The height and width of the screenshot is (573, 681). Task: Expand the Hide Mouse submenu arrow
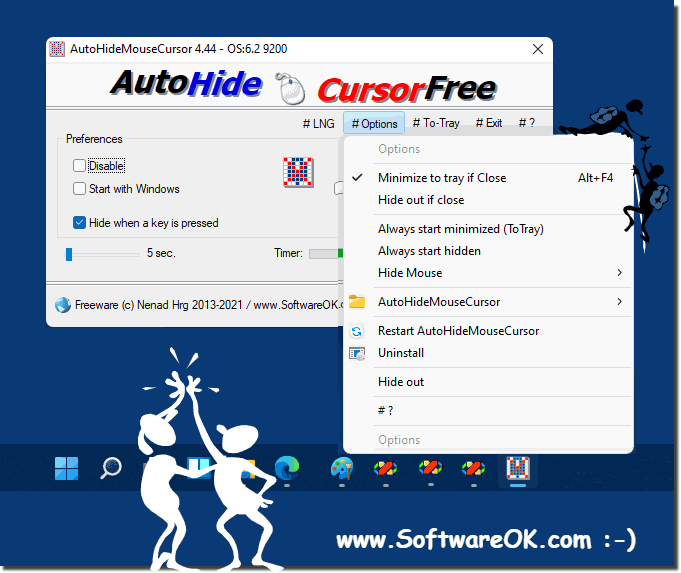[619, 272]
